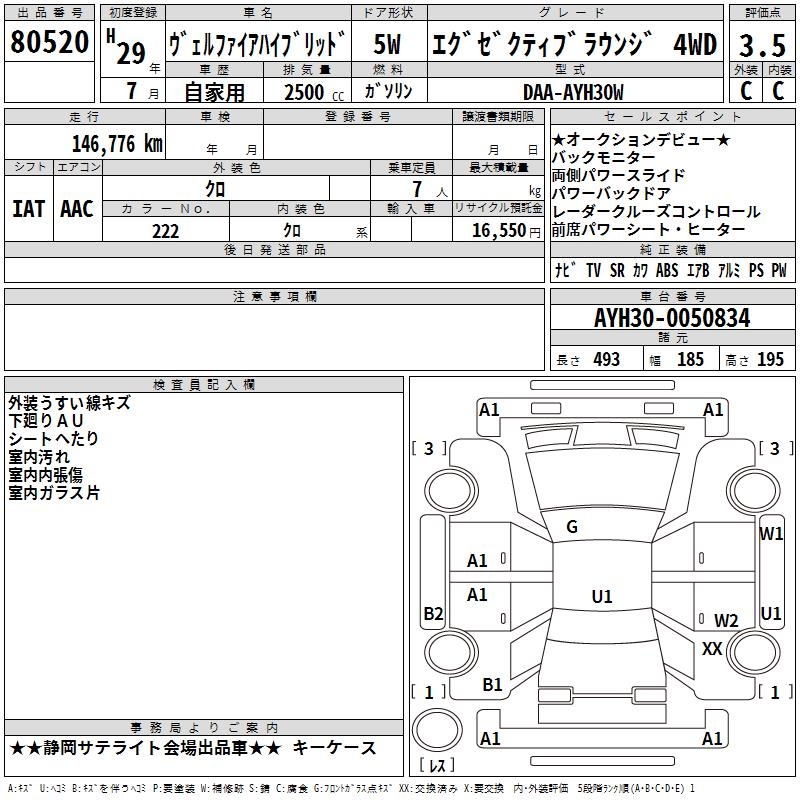Click the lot number 80520
This screenshot has height=800, width=800.
49,44
